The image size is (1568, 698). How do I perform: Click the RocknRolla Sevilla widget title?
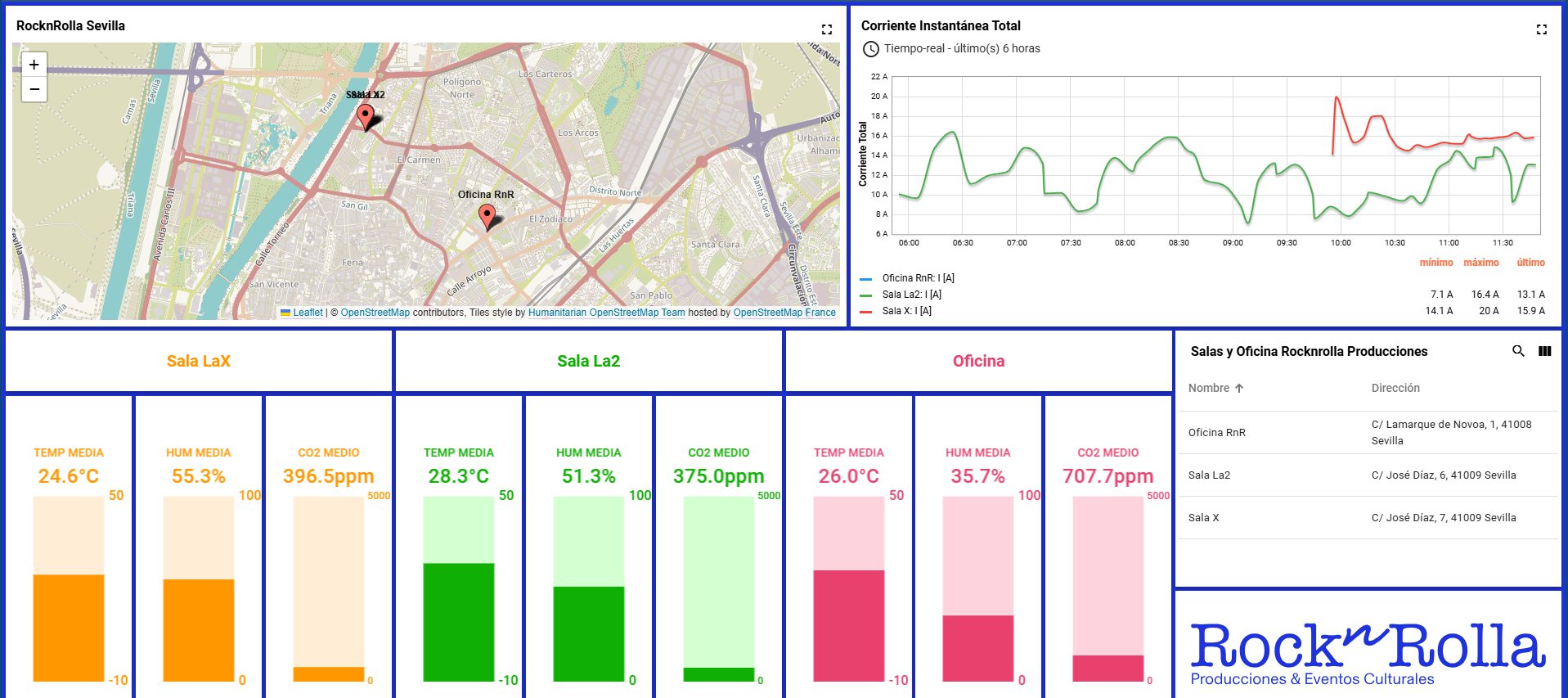click(70, 26)
